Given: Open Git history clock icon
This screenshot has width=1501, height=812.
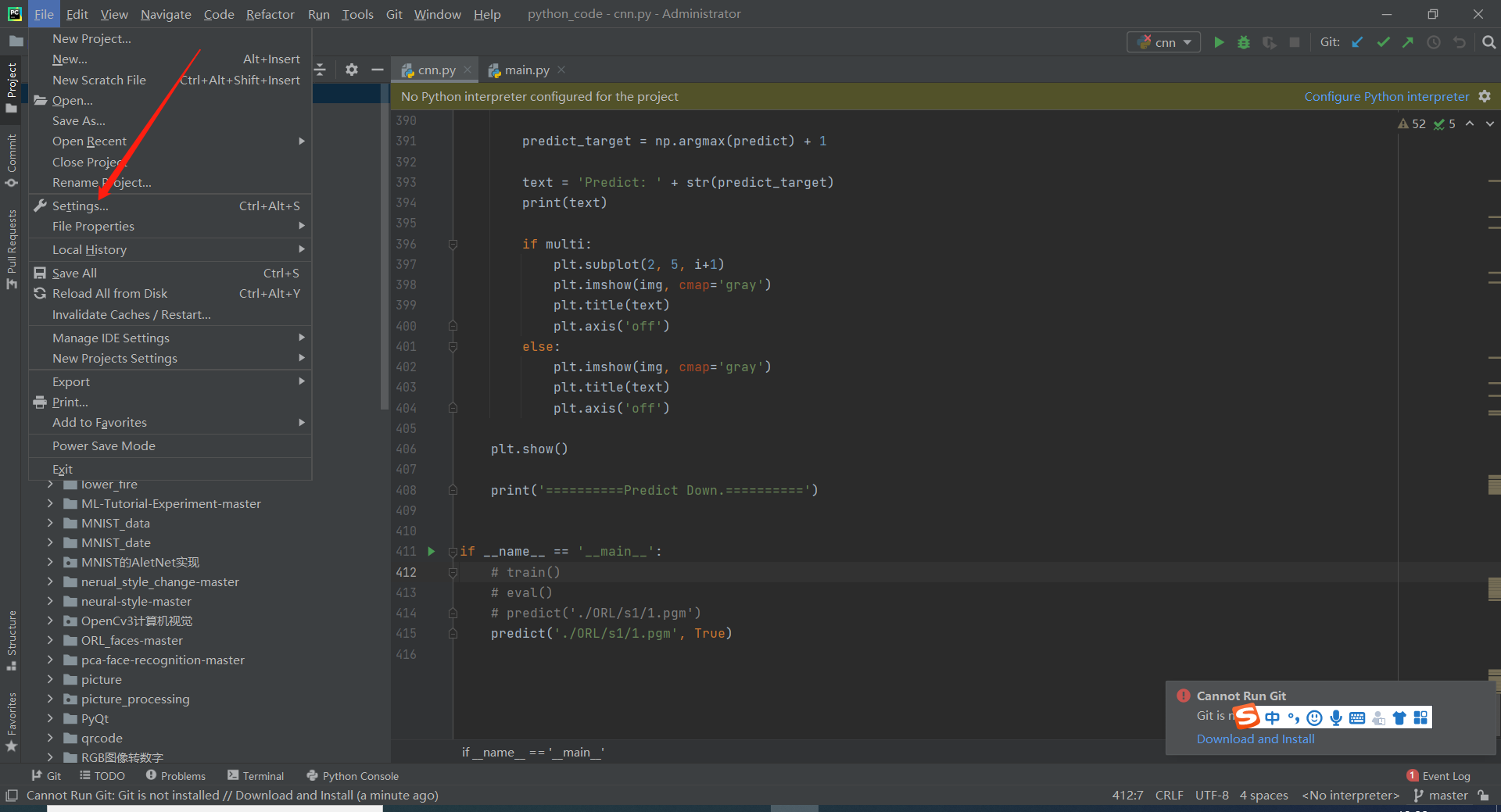Looking at the screenshot, I should click(1434, 42).
